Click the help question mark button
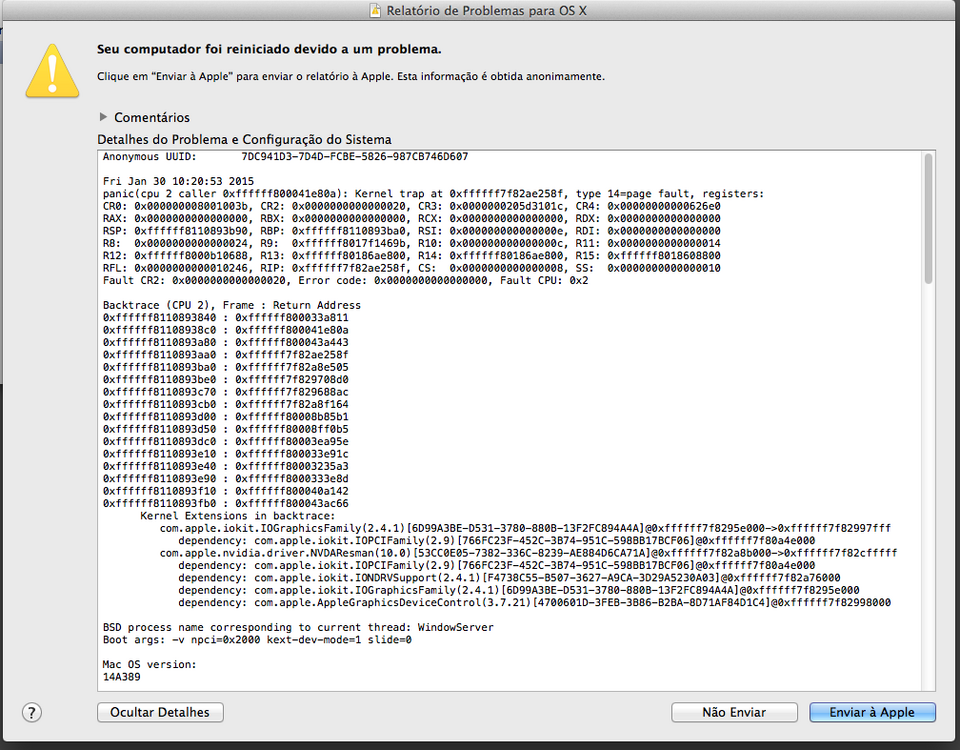The width and height of the screenshot is (960, 750). pyautogui.click(x=33, y=712)
